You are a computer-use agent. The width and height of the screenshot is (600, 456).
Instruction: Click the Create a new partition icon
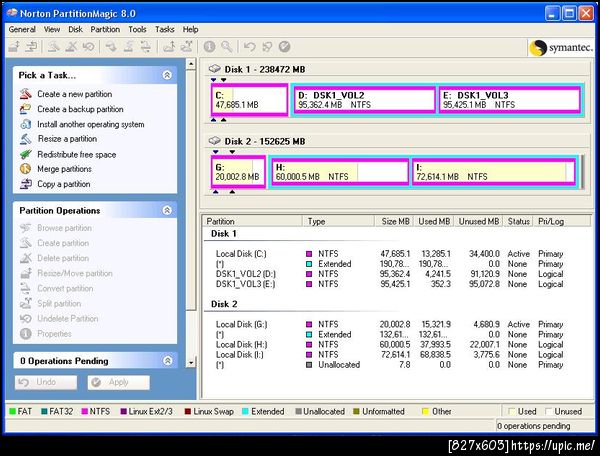click(x=26, y=94)
